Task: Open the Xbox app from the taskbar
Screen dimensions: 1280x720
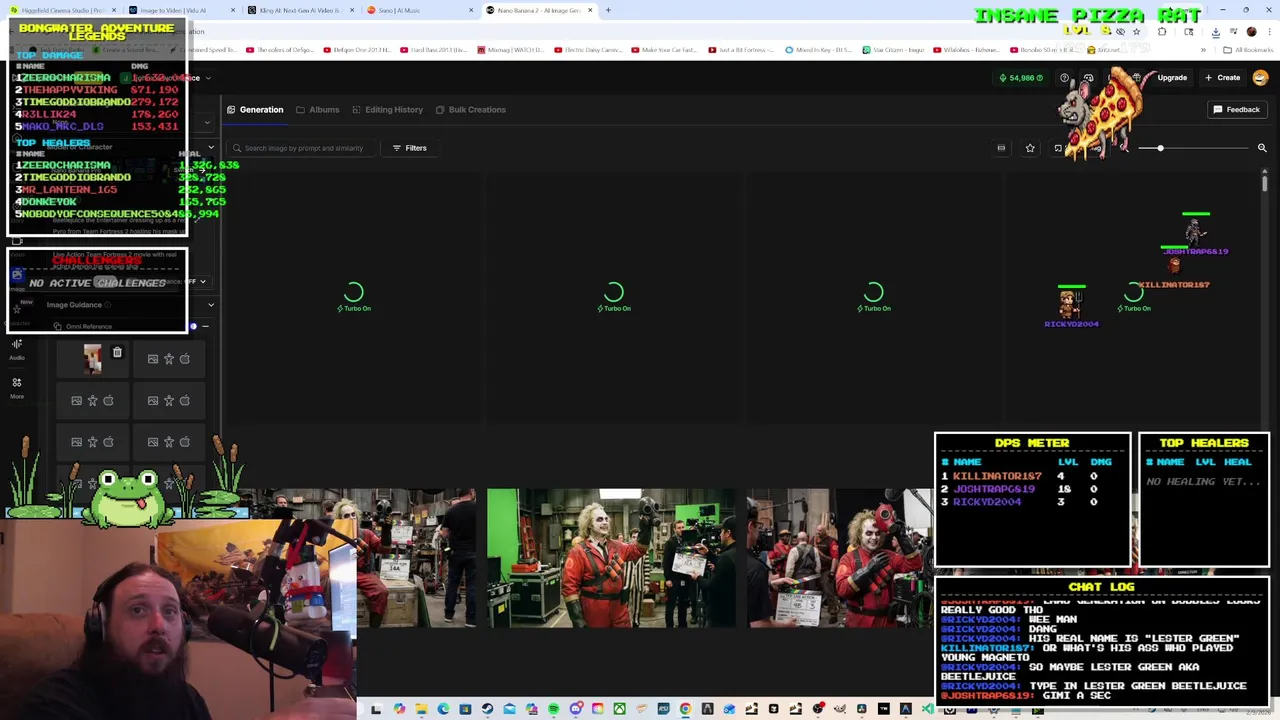Action: click(x=619, y=709)
